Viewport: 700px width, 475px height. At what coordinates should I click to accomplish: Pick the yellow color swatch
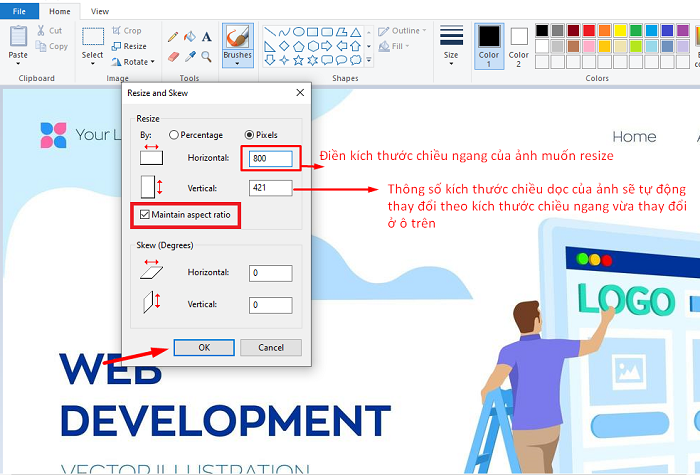[620, 30]
